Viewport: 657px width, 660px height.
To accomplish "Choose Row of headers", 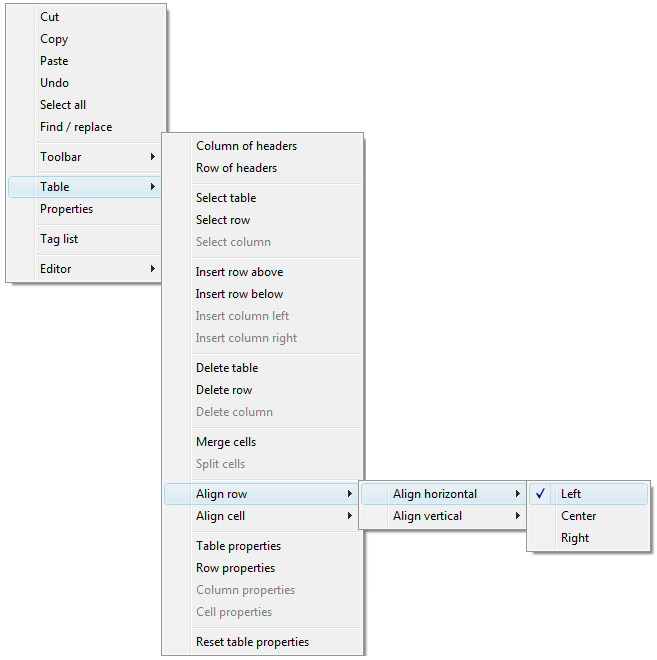I will [263, 168].
